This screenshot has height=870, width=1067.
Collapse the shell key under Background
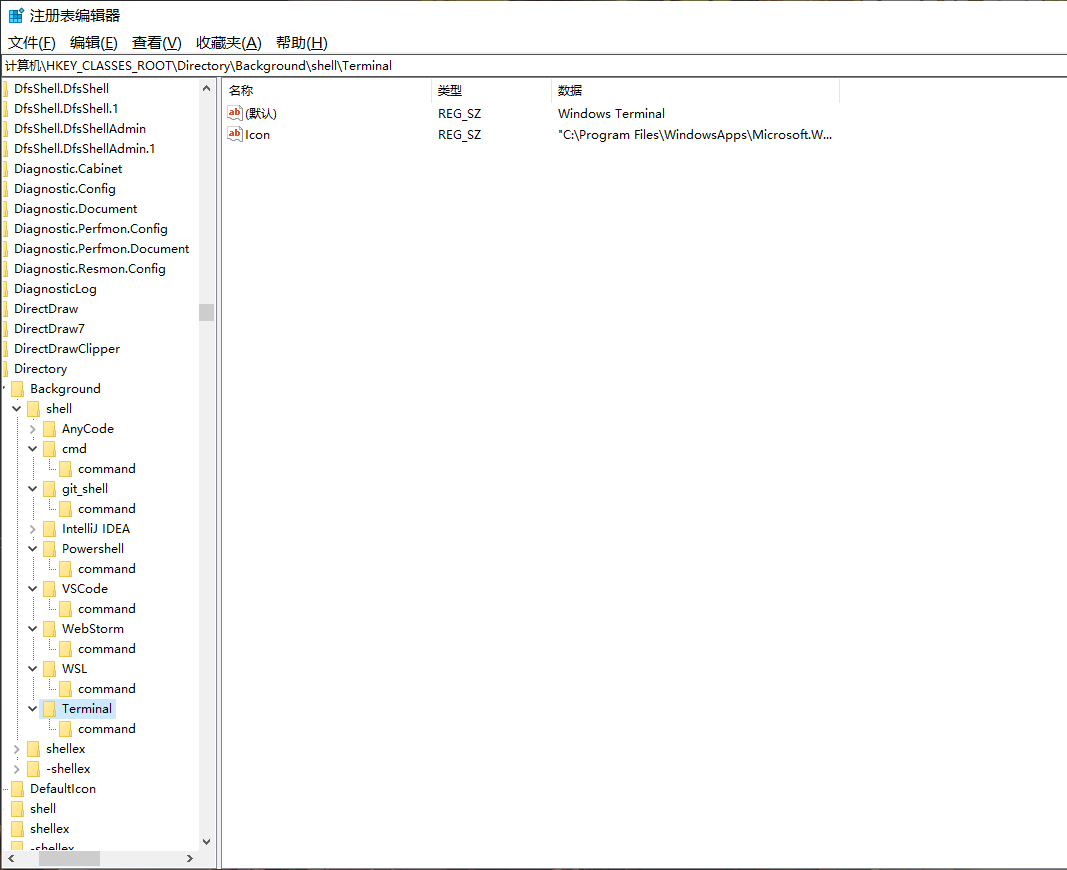(x=16, y=409)
